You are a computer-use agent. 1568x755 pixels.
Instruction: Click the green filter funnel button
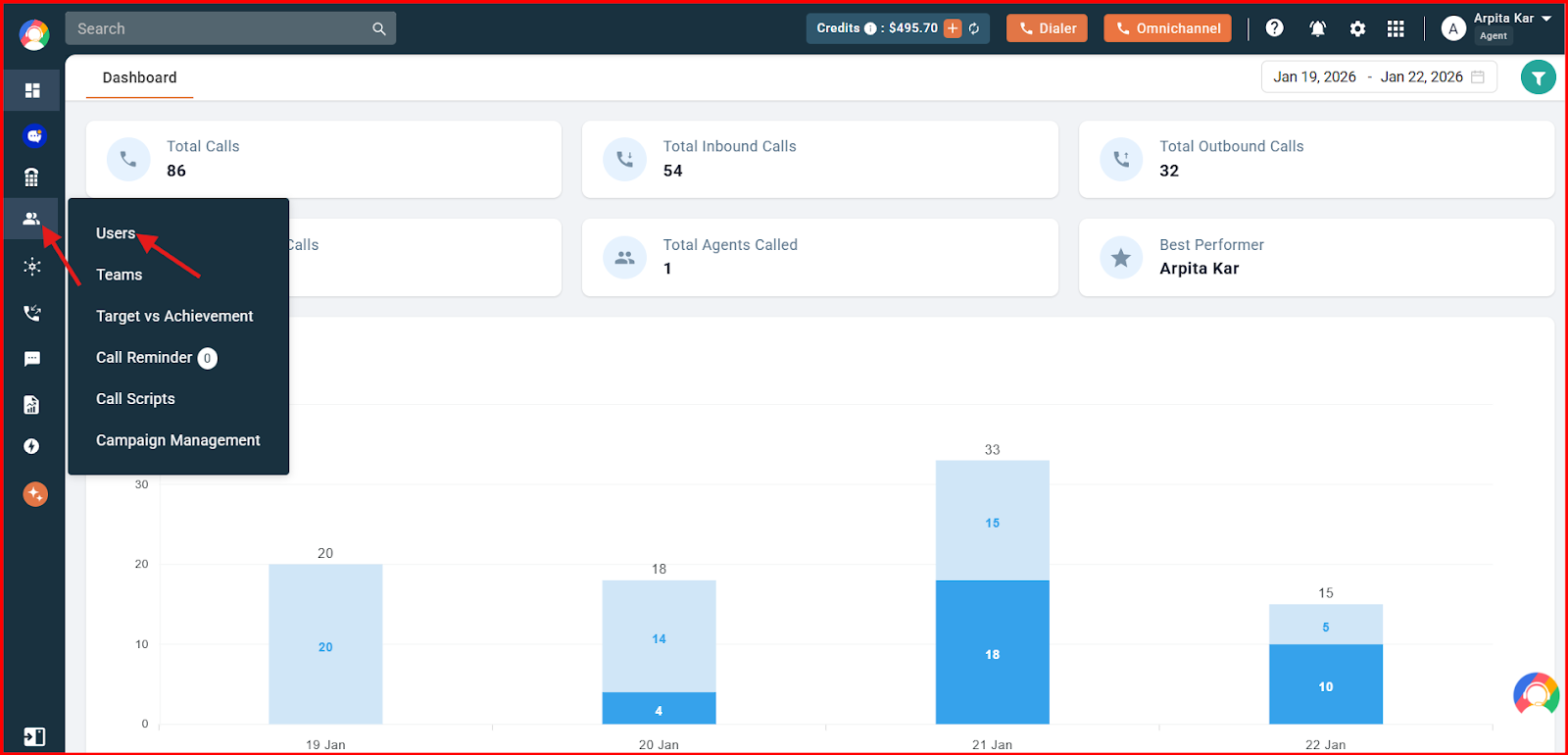tap(1539, 77)
